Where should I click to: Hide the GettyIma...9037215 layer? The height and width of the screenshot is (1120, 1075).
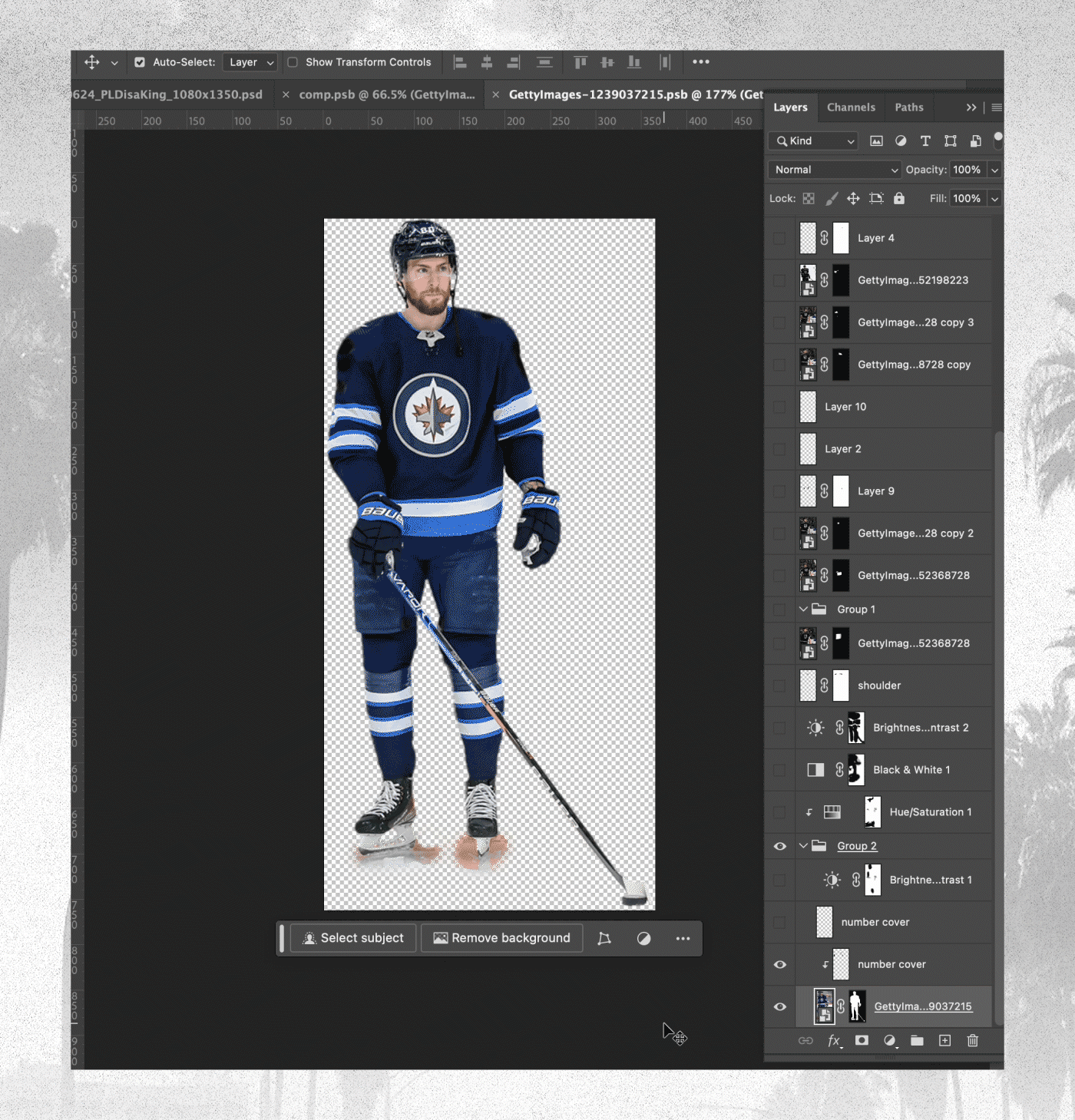[780, 1007]
